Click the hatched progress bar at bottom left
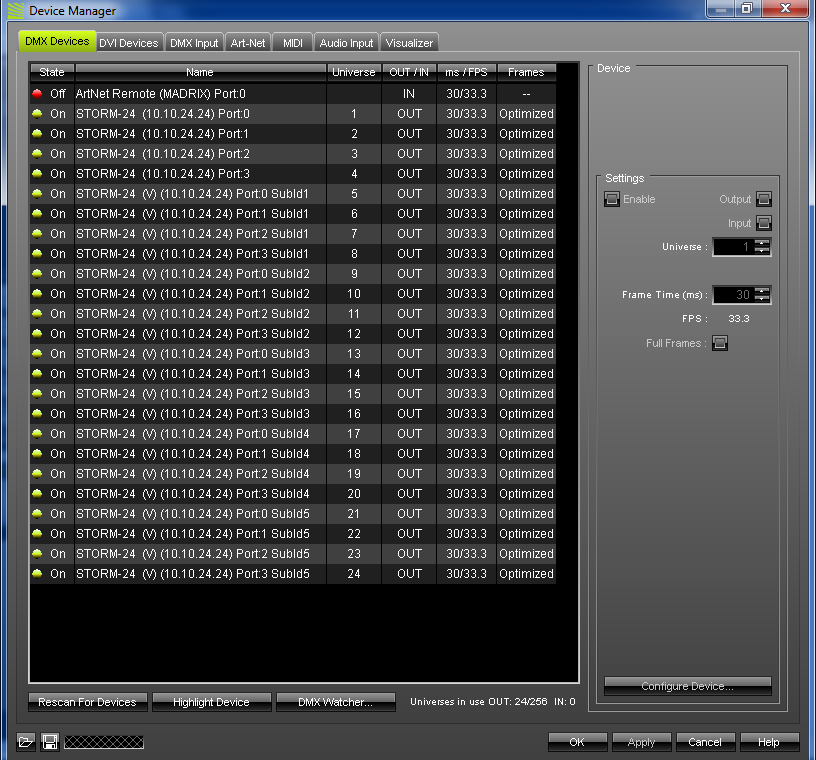The height and width of the screenshot is (760, 816). [104, 742]
